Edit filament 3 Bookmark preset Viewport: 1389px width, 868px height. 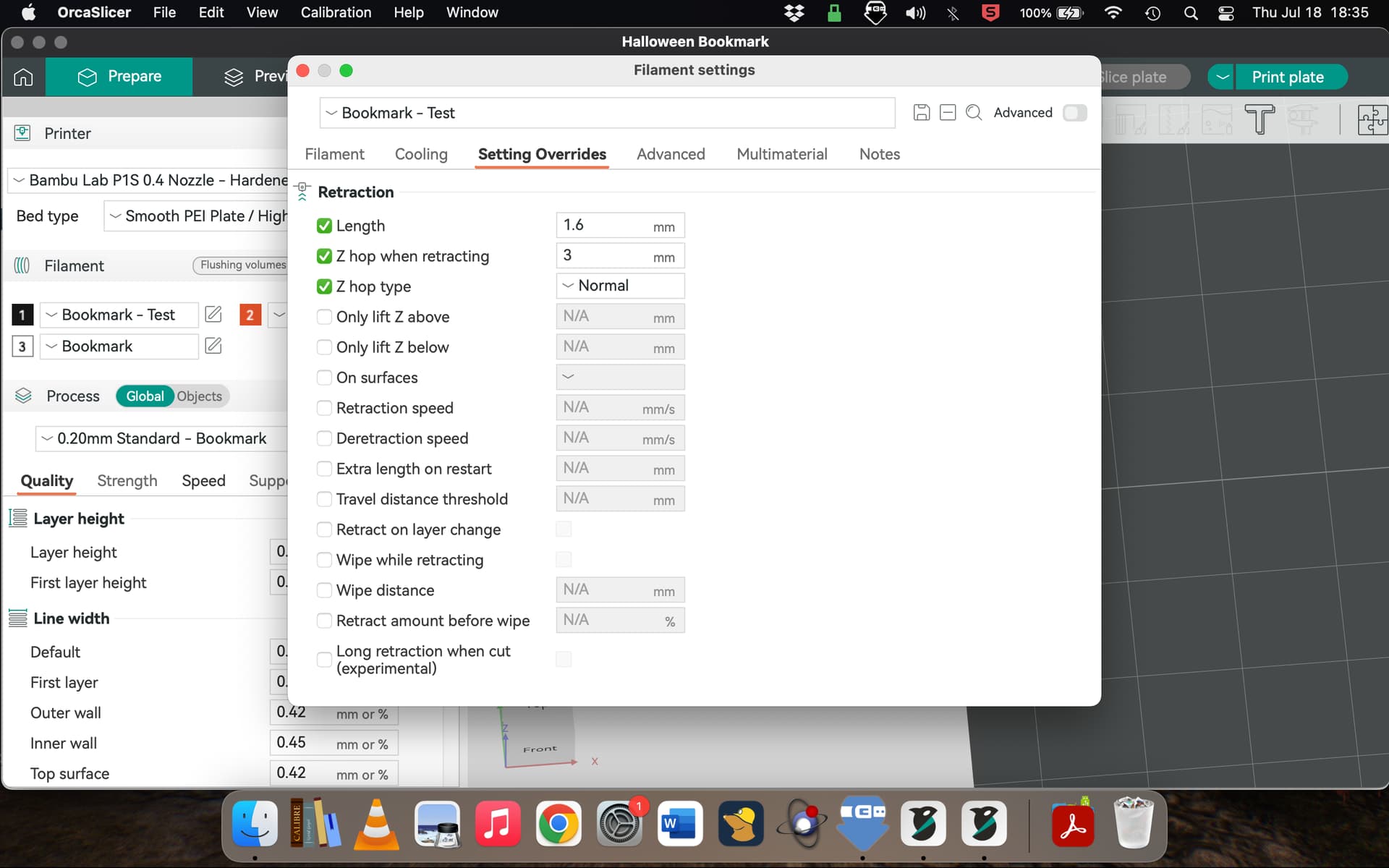213,346
